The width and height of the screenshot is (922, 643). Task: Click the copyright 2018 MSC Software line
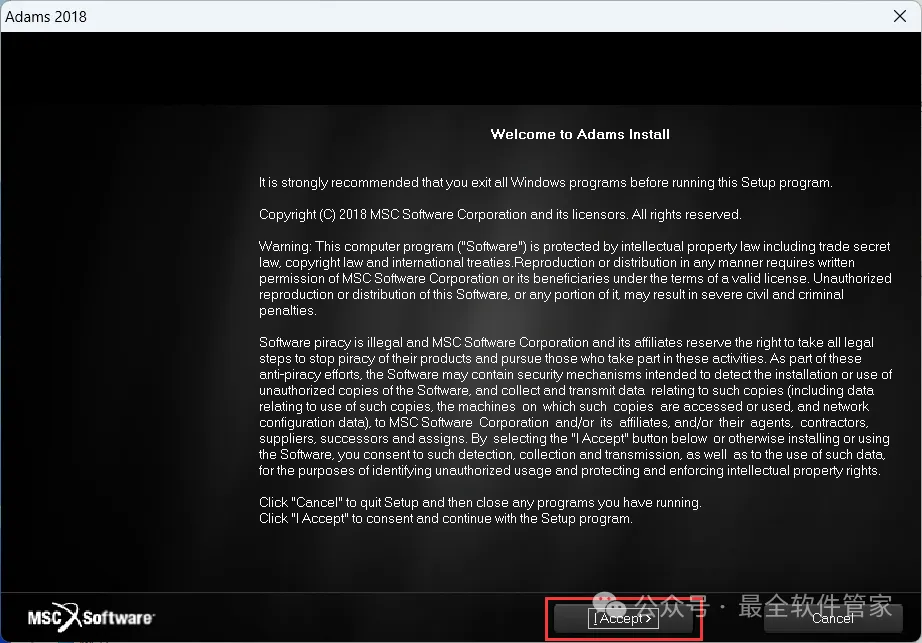click(500, 215)
